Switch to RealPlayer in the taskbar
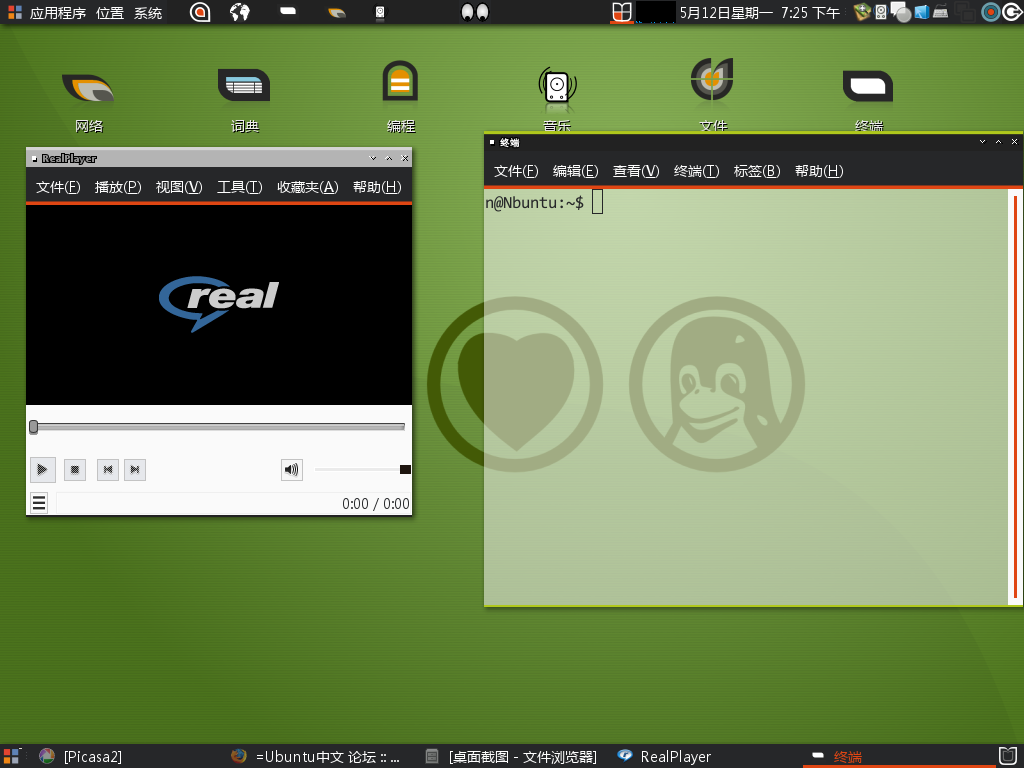Screen dimensions: 1024x768 click(664, 756)
